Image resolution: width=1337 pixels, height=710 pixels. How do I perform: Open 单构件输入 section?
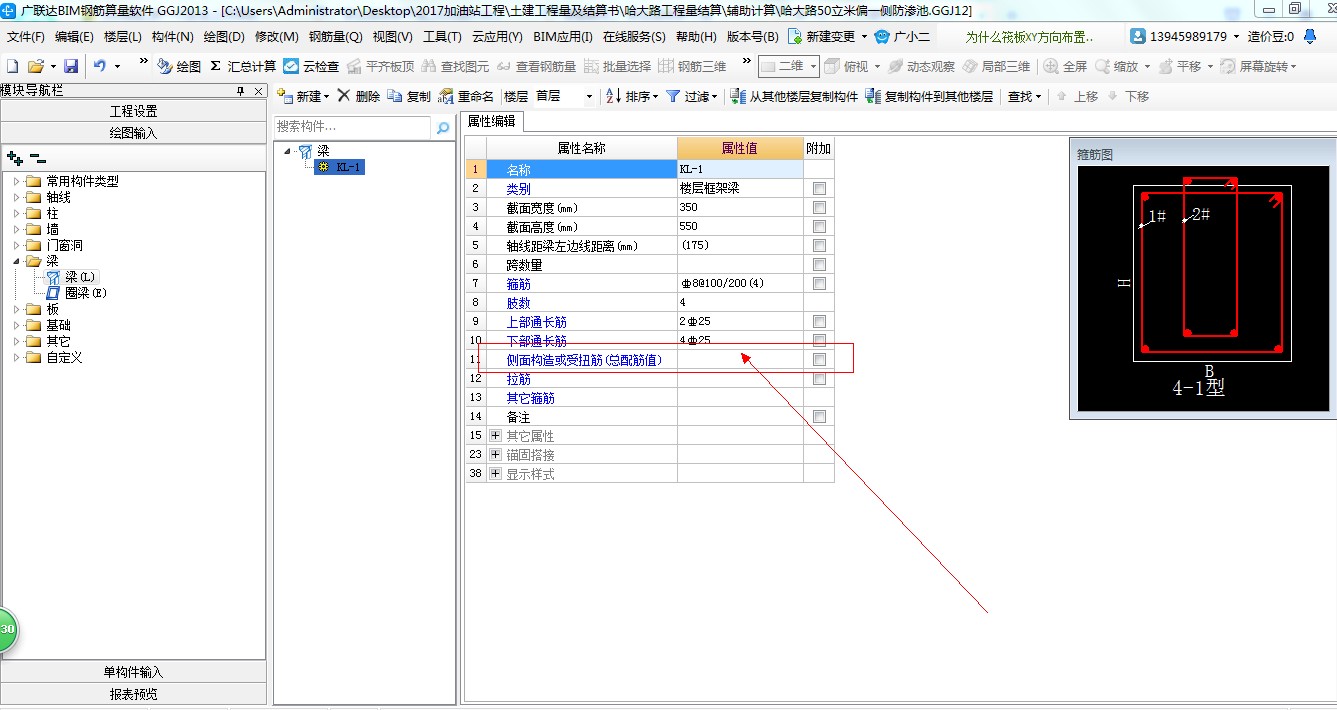point(133,672)
